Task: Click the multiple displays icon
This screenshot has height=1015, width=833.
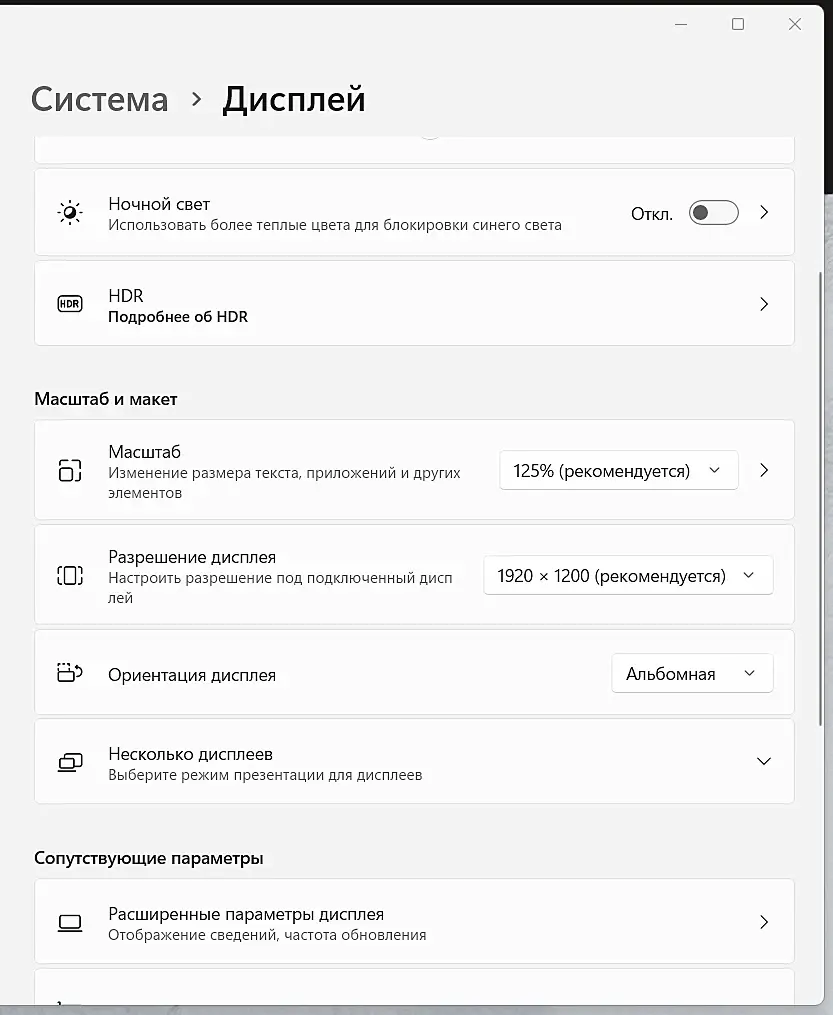Action: [x=70, y=762]
